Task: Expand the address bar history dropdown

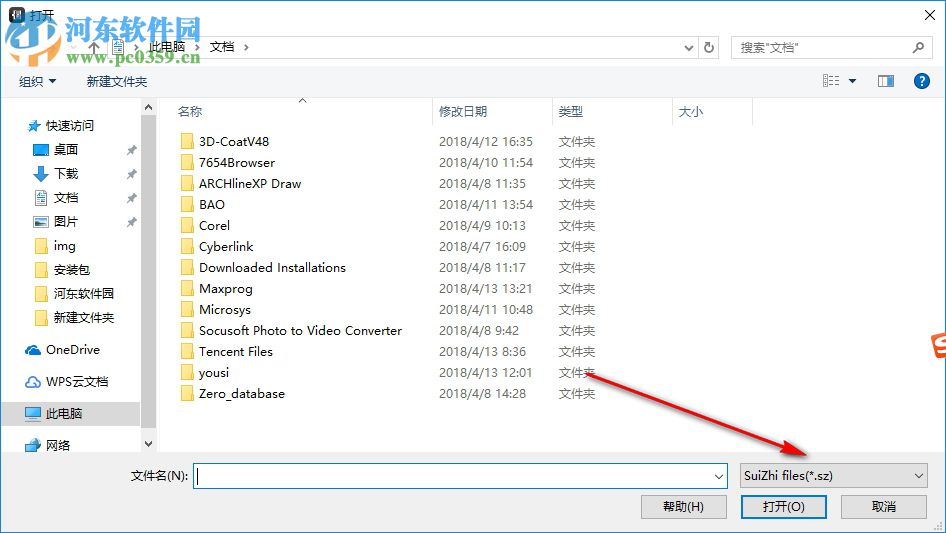Action: pyautogui.click(x=688, y=48)
